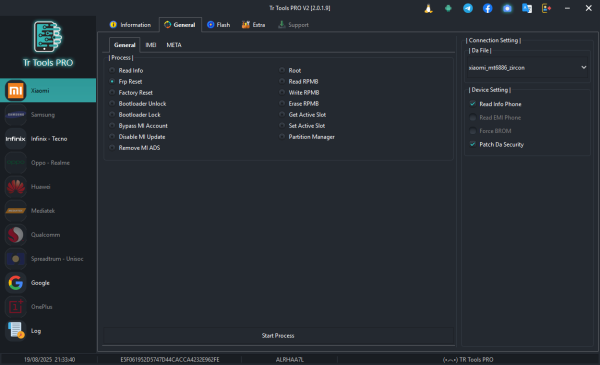Viewport: 600px width, 365px height.
Task: Select Samsung brand in sidebar
Action: tap(48, 115)
